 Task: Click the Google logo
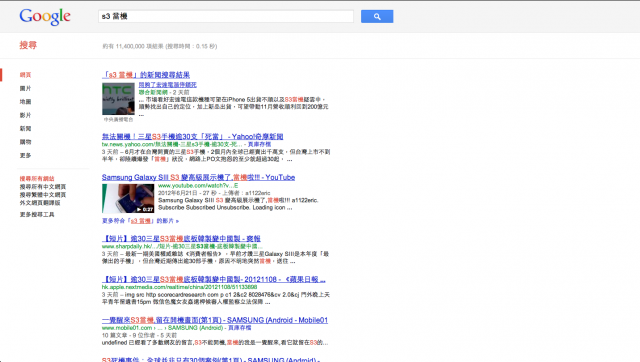(45, 17)
